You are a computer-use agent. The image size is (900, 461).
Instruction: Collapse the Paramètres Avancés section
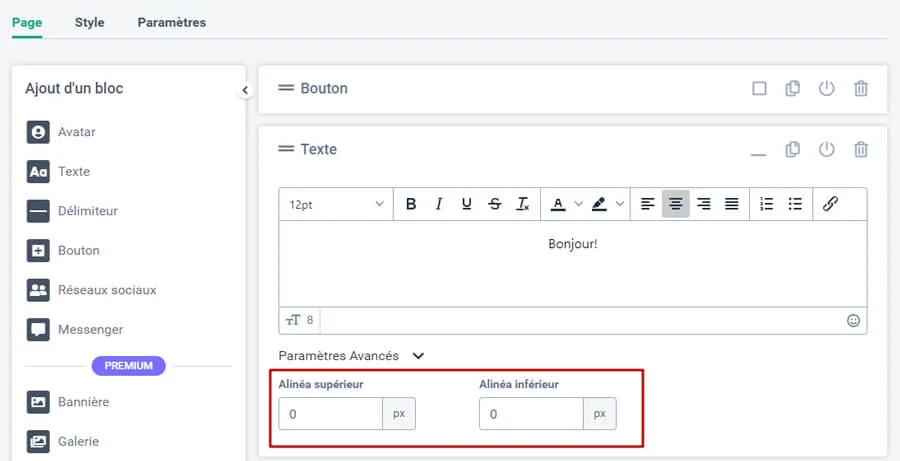point(418,355)
